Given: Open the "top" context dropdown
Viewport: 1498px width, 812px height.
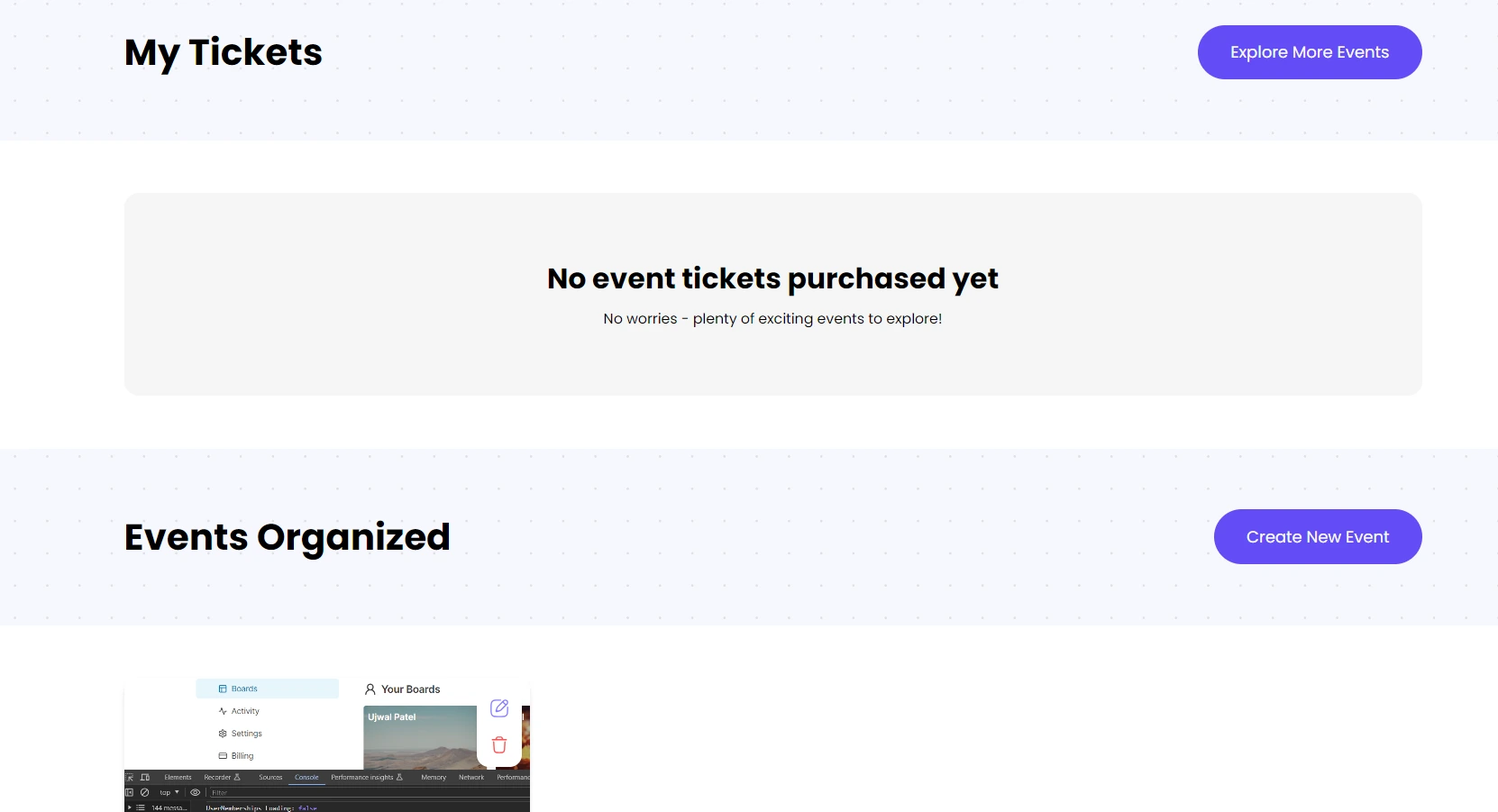Looking at the screenshot, I should point(169,792).
